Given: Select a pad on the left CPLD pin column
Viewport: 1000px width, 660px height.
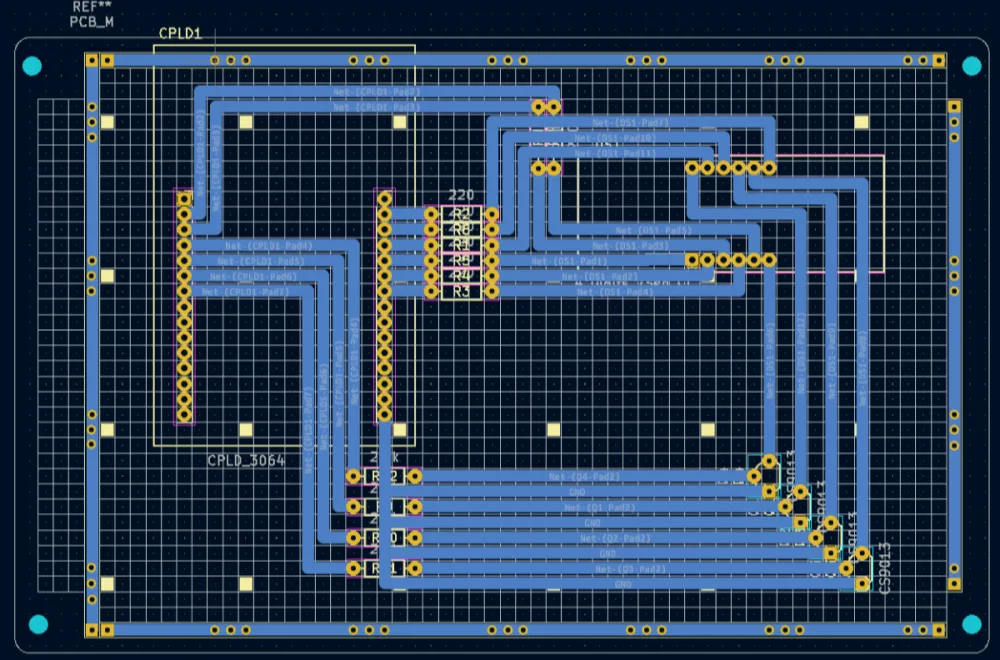Looking at the screenshot, I should (185, 300).
